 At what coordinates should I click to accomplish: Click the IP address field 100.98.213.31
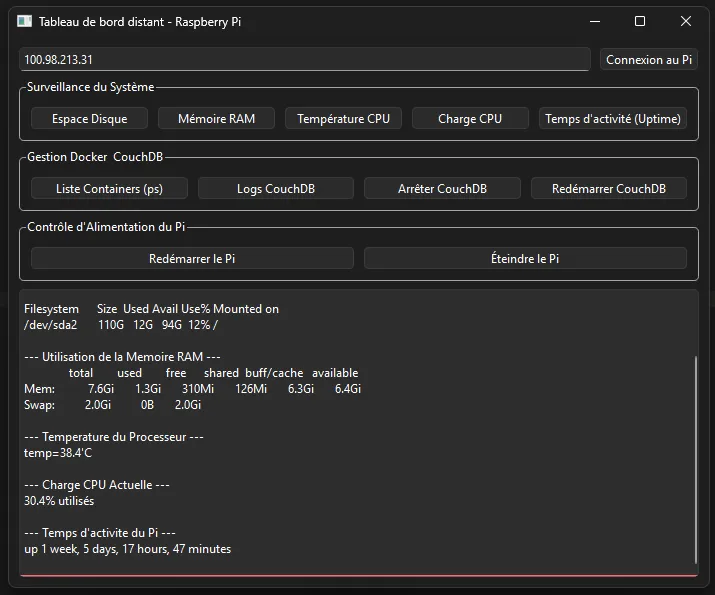(x=305, y=59)
